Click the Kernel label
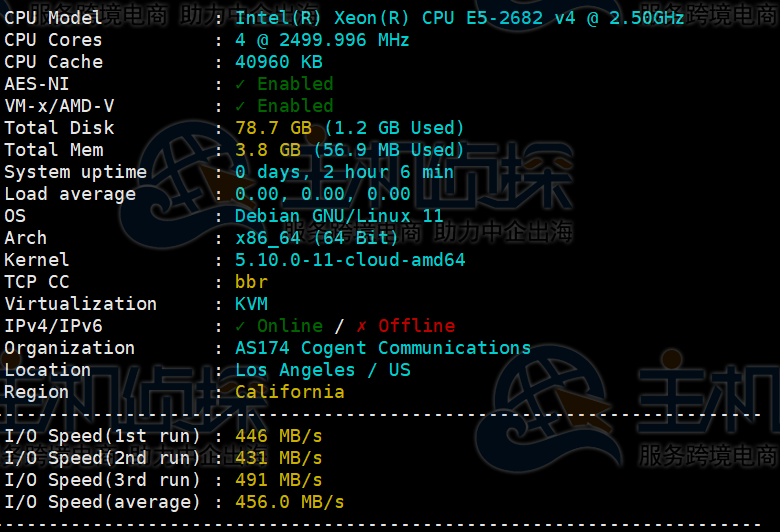The width and height of the screenshot is (780, 532). tap(37, 260)
